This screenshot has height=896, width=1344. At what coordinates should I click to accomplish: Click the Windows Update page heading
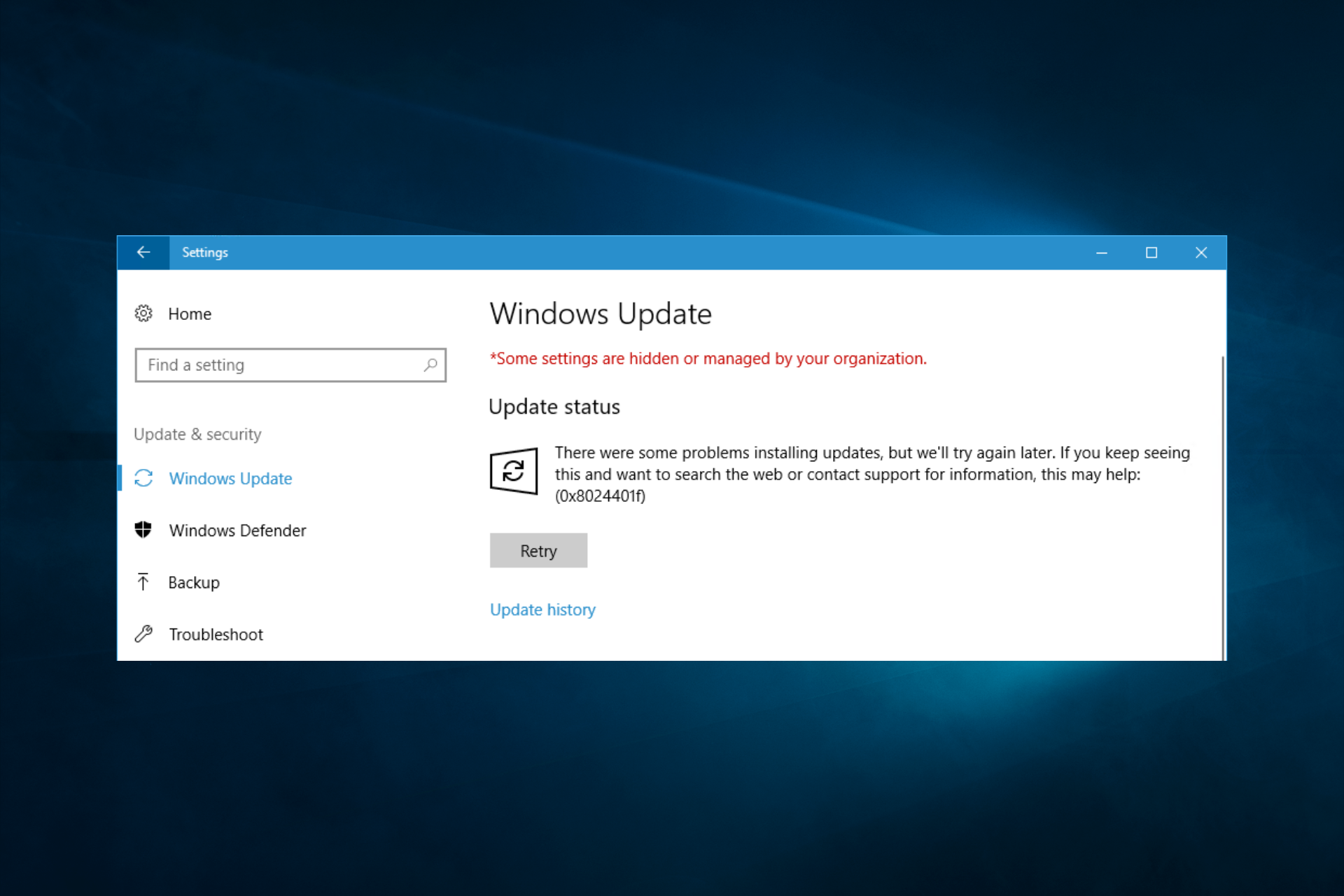coord(601,314)
